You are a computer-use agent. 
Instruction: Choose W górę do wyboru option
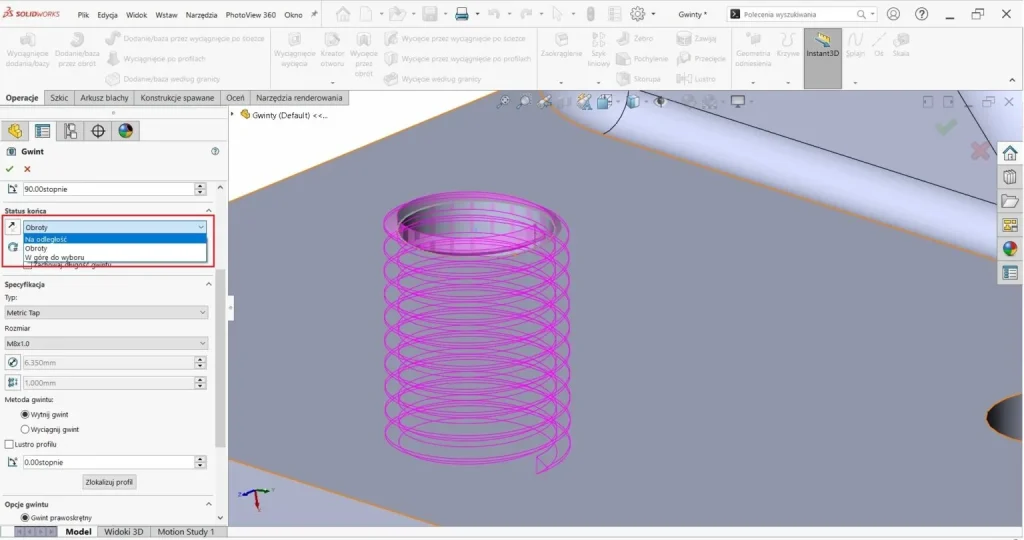115,257
